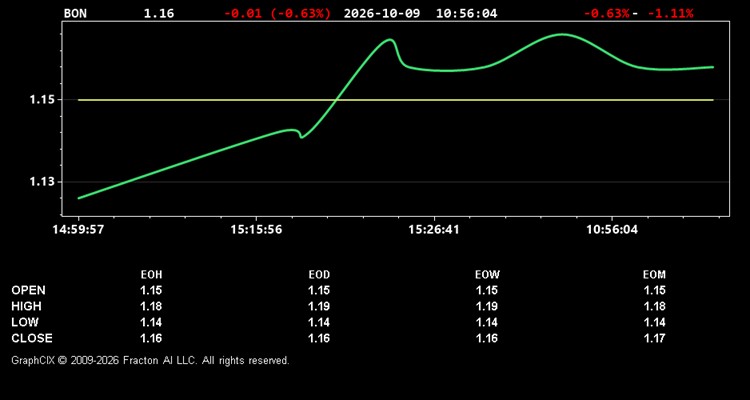
Task: Click the -0.01 (-0.63%) change value
Action: pyautogui.click(x=277, y=13)
